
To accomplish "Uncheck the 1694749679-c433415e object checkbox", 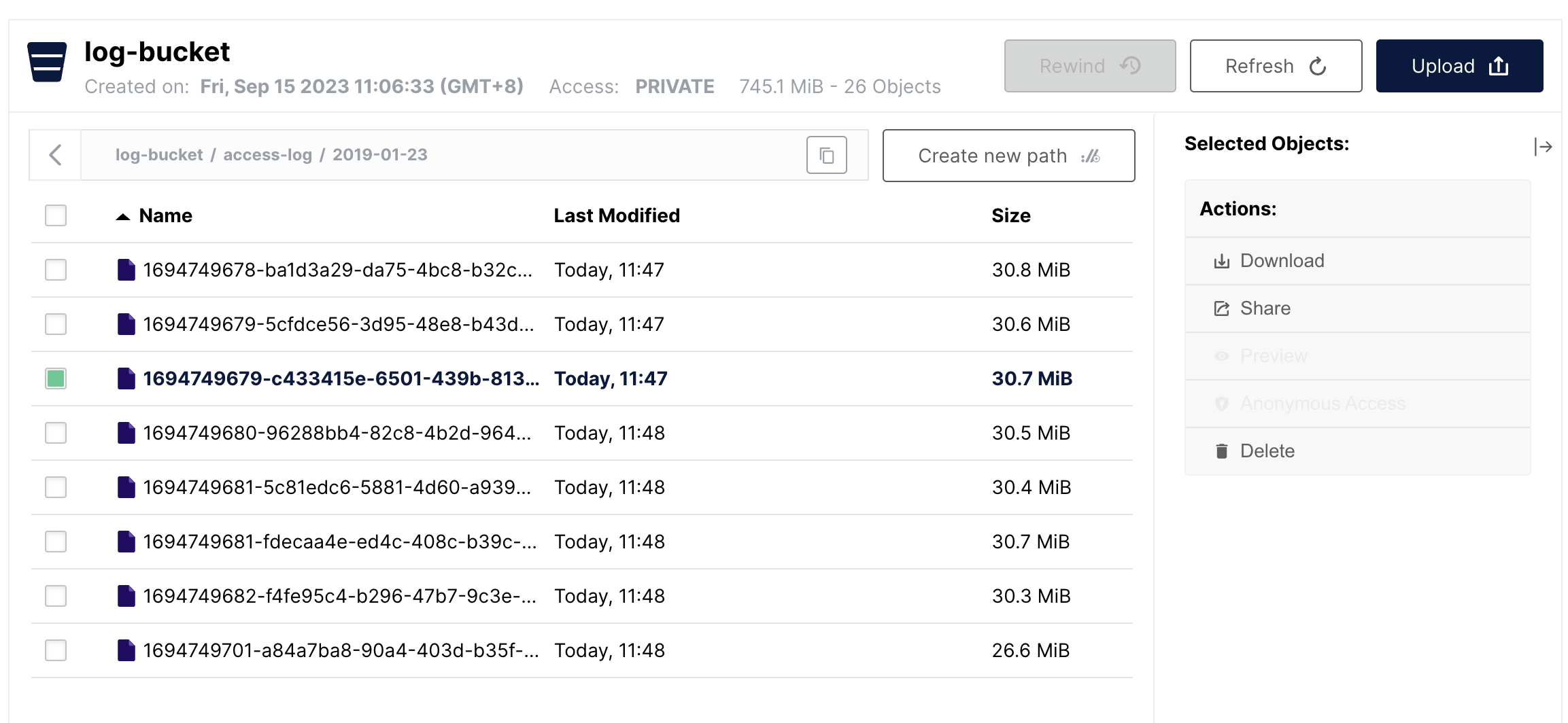I will 56,378.
